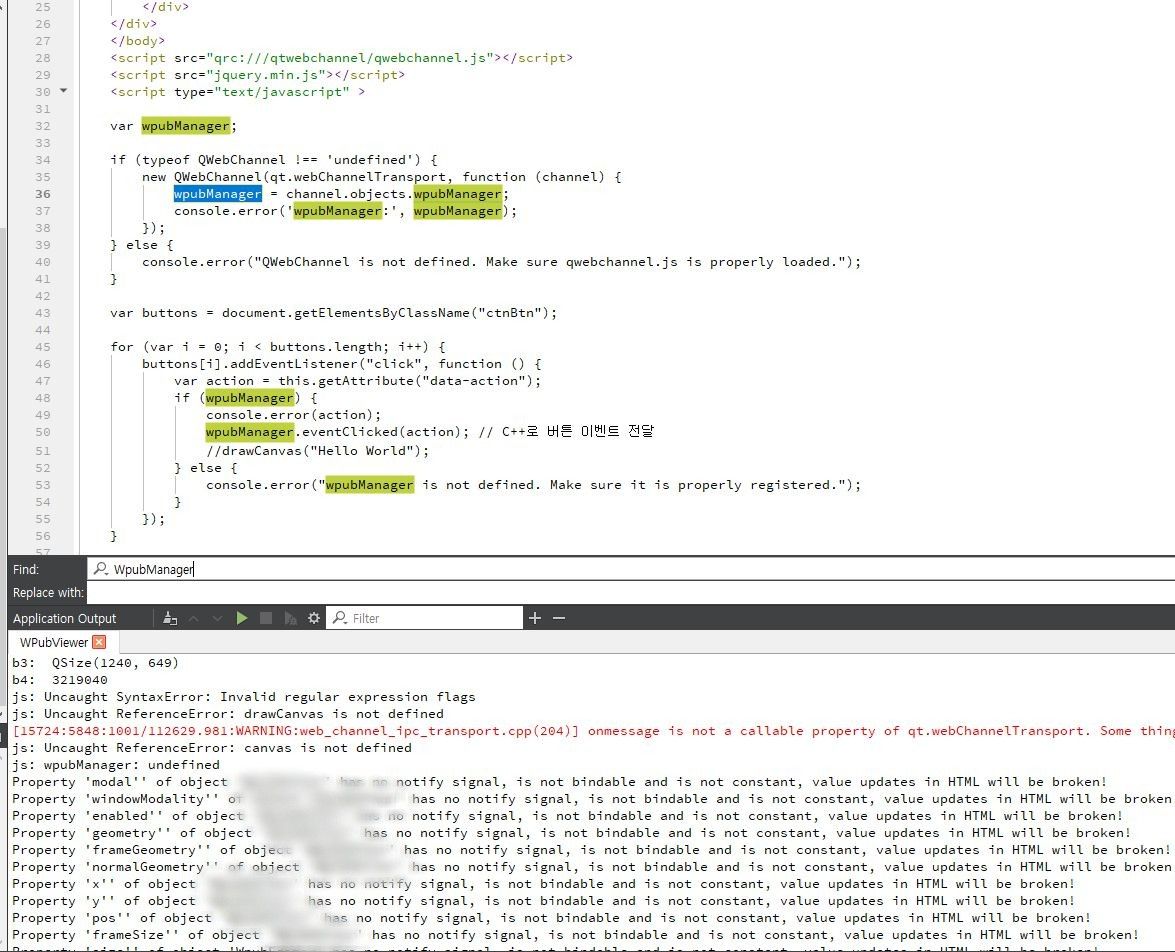Attach debugger to the running application

[290, 618]
